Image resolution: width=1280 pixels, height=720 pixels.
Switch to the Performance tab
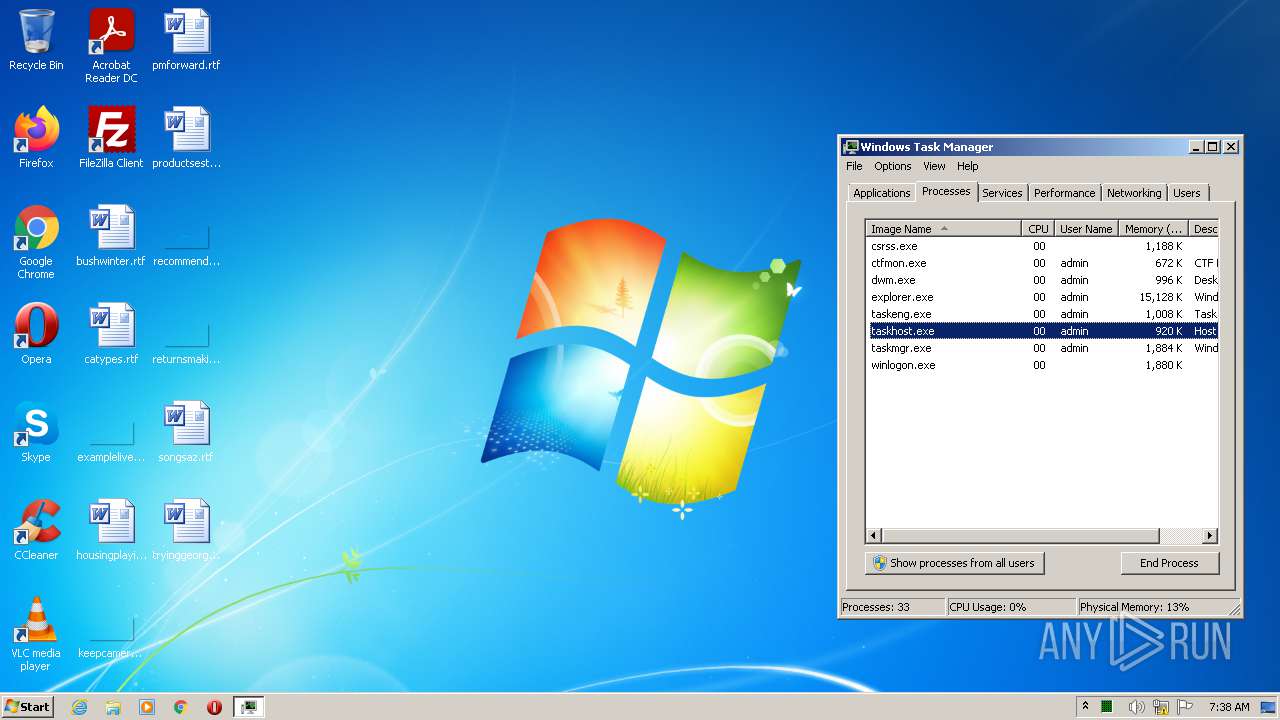click(1064, 193)
